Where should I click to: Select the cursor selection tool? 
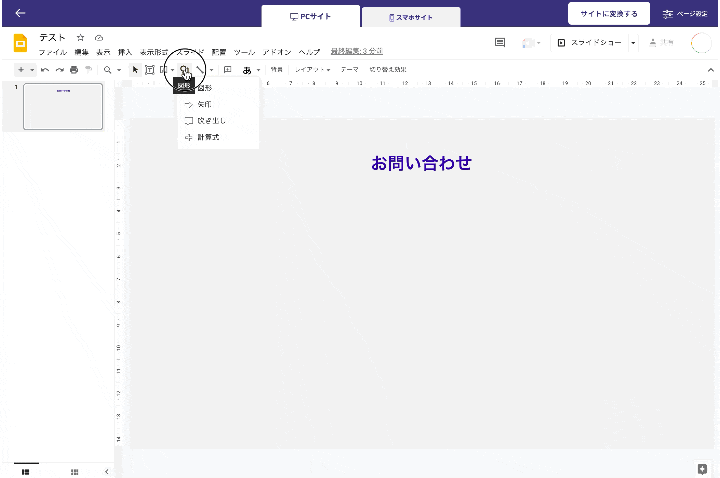click(135, 70)
